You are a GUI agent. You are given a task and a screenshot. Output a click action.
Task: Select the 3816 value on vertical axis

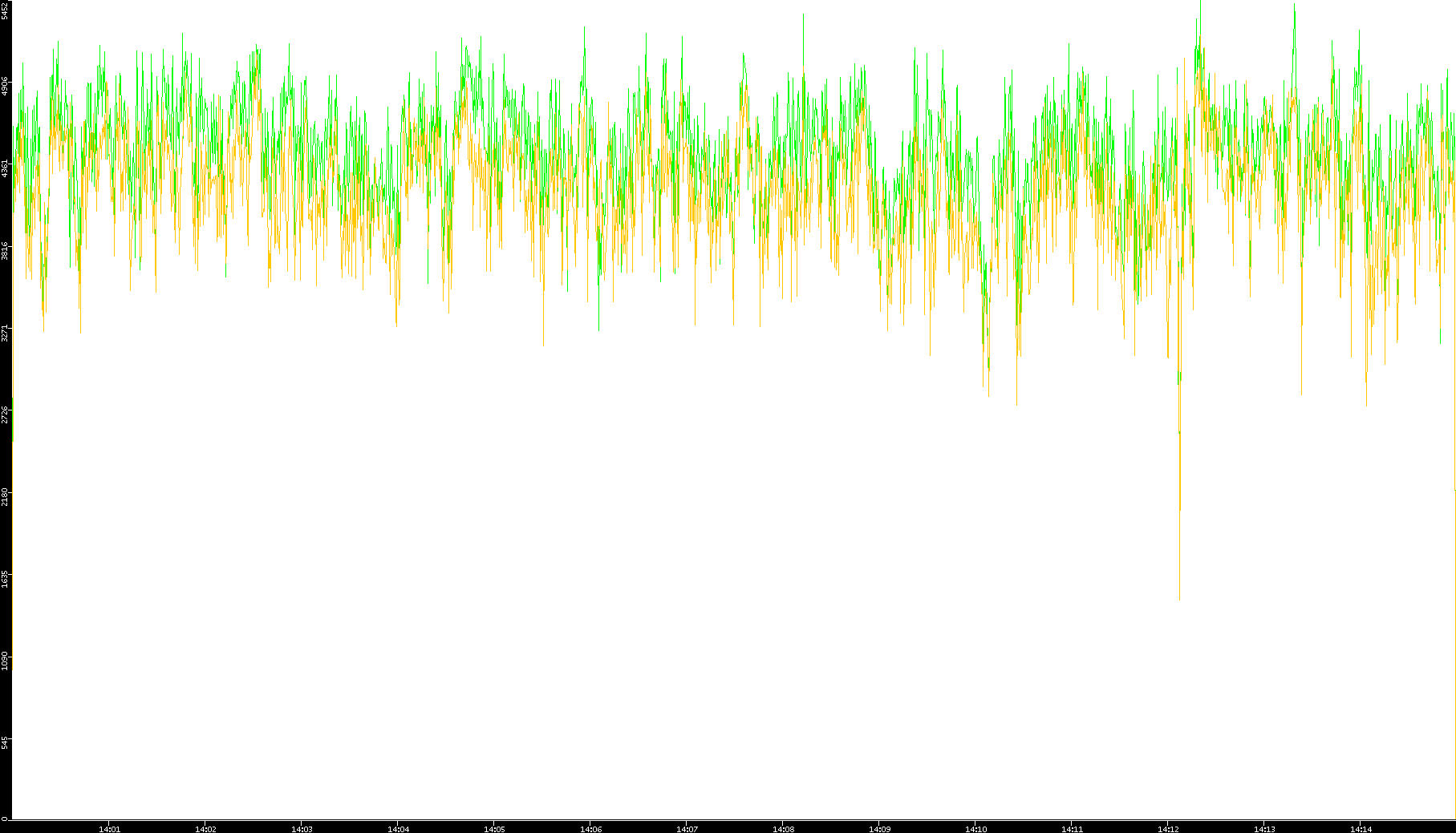(x=5, y=251)
